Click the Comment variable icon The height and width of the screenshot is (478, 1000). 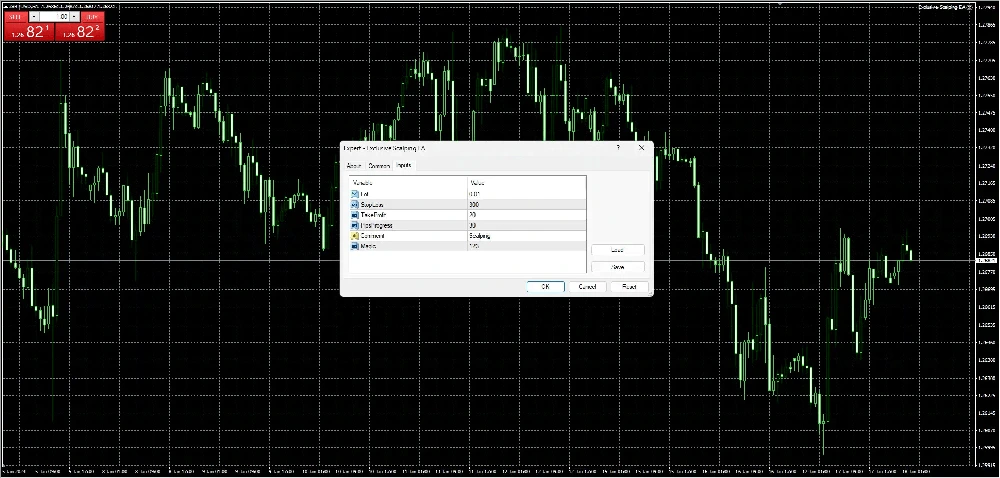pyautogui.click(x=355, y=236)
